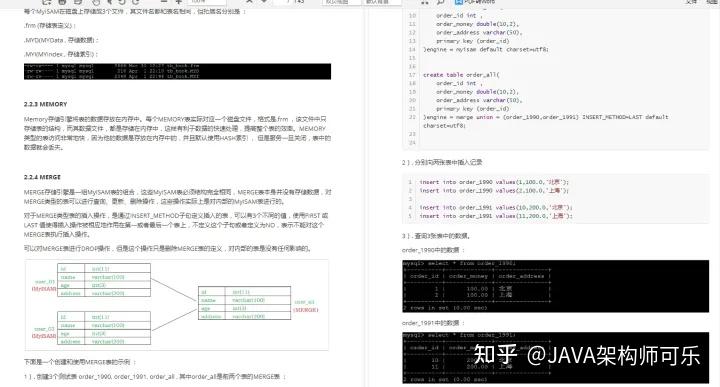
Task: Open the 文件 menu
Action: [692, 2]
